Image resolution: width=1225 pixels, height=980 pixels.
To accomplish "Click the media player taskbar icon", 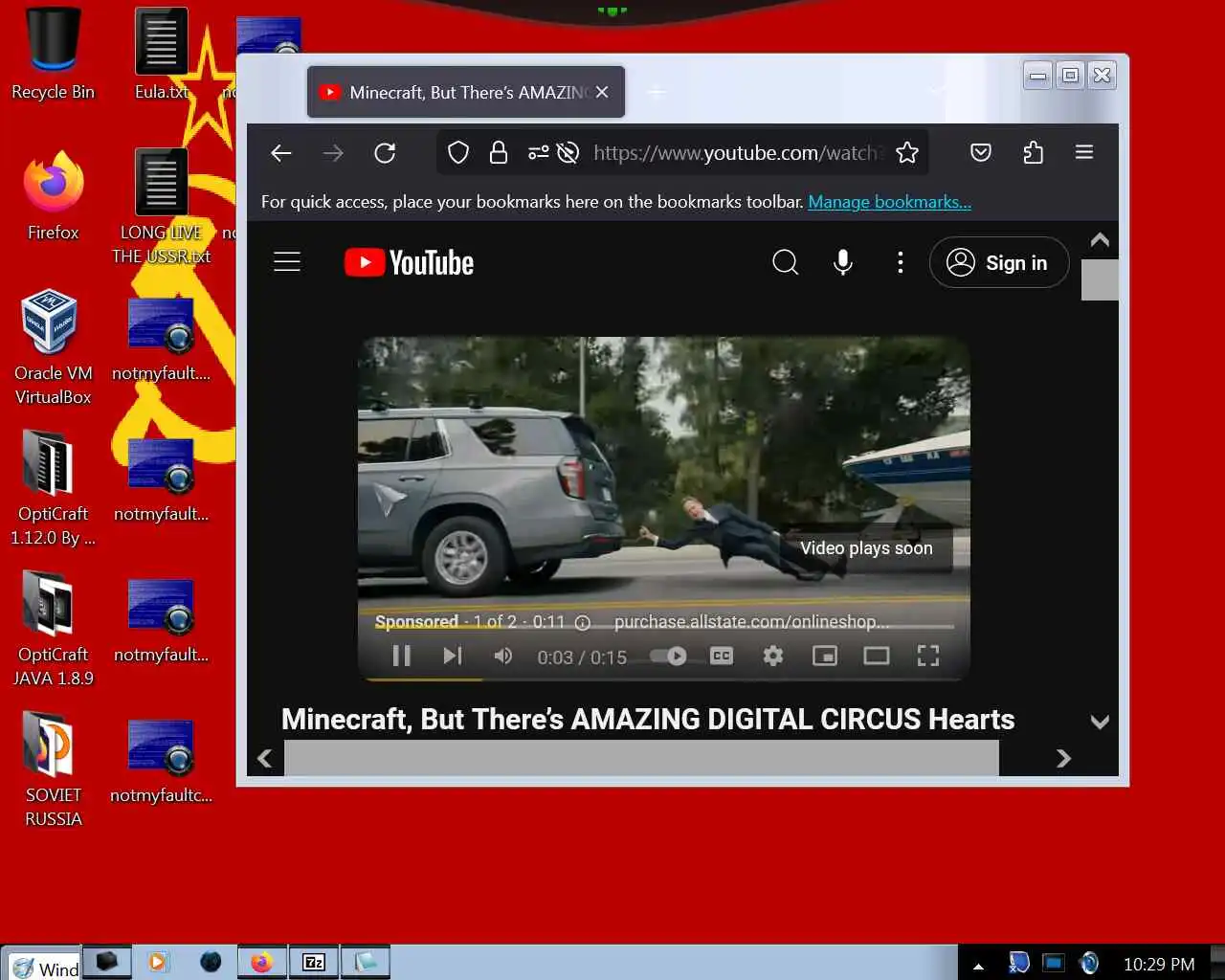I will pyautogui.click(x=158, y=962).
